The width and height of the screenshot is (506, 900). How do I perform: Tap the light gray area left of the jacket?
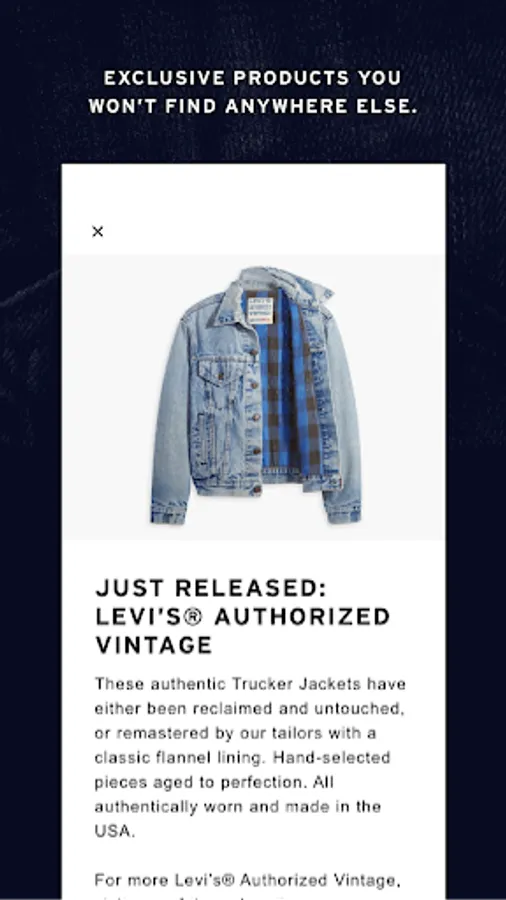tap(106, 396)
